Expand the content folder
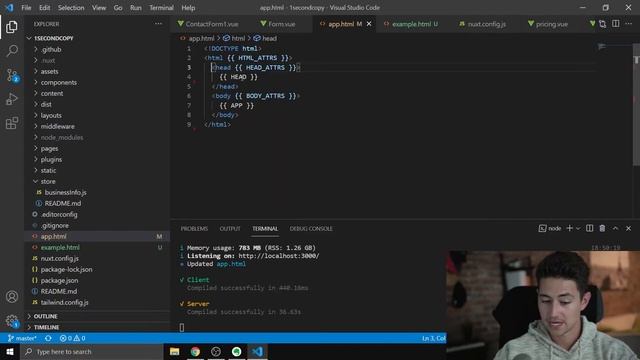 click(52, 93)
